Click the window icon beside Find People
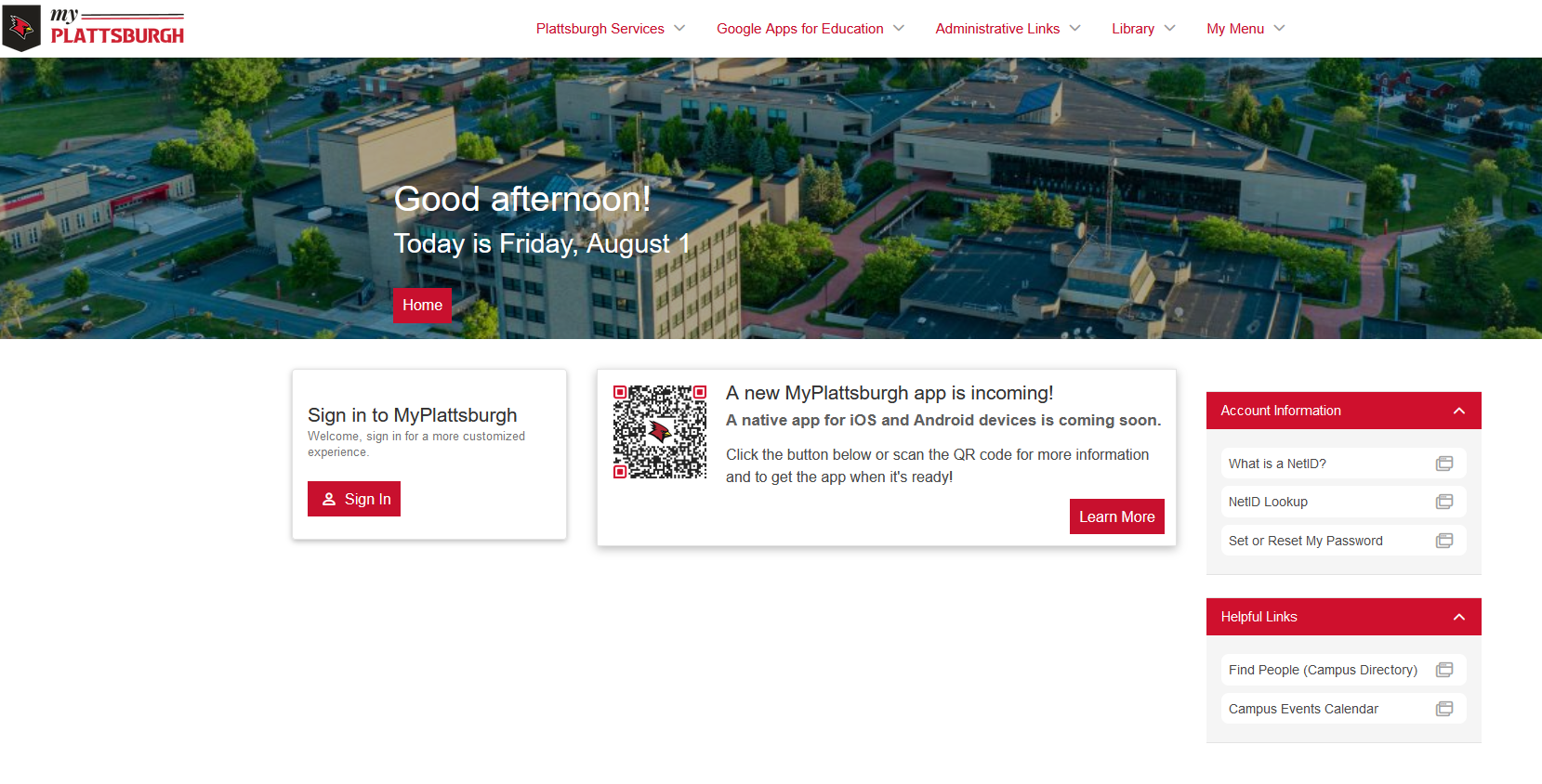 (x=1444, y=670)
